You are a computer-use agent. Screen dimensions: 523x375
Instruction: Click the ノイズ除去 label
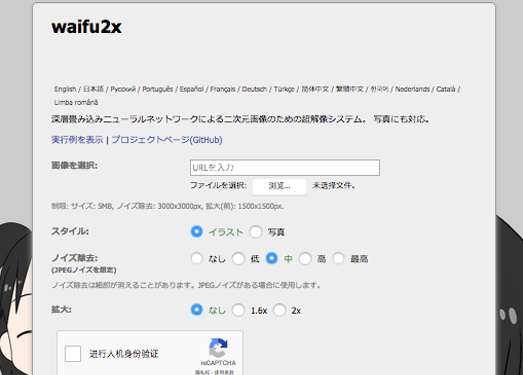(x=74, y=258)
